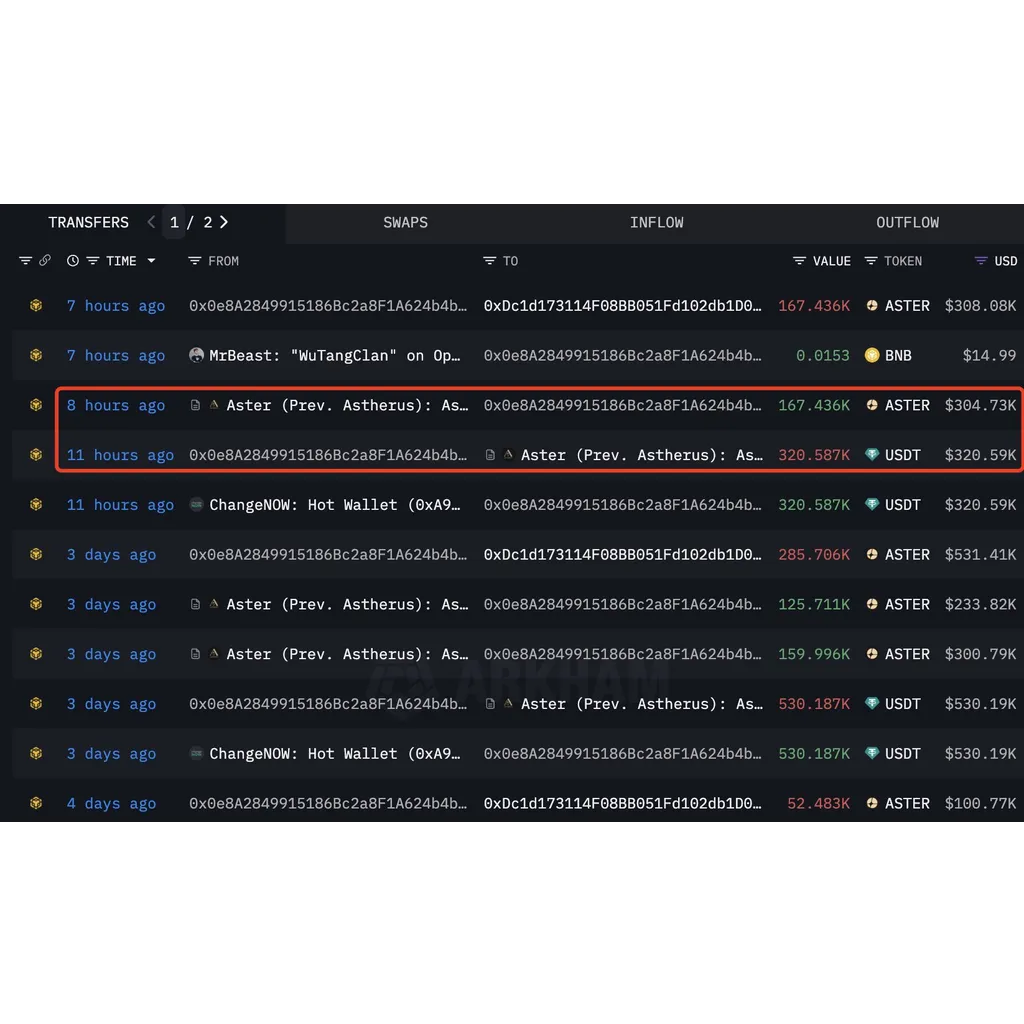The width and height of the screenshot is (1024, 1024).
Task: Click the $233.82K USD amount
Action: click(x=980, y=604)
